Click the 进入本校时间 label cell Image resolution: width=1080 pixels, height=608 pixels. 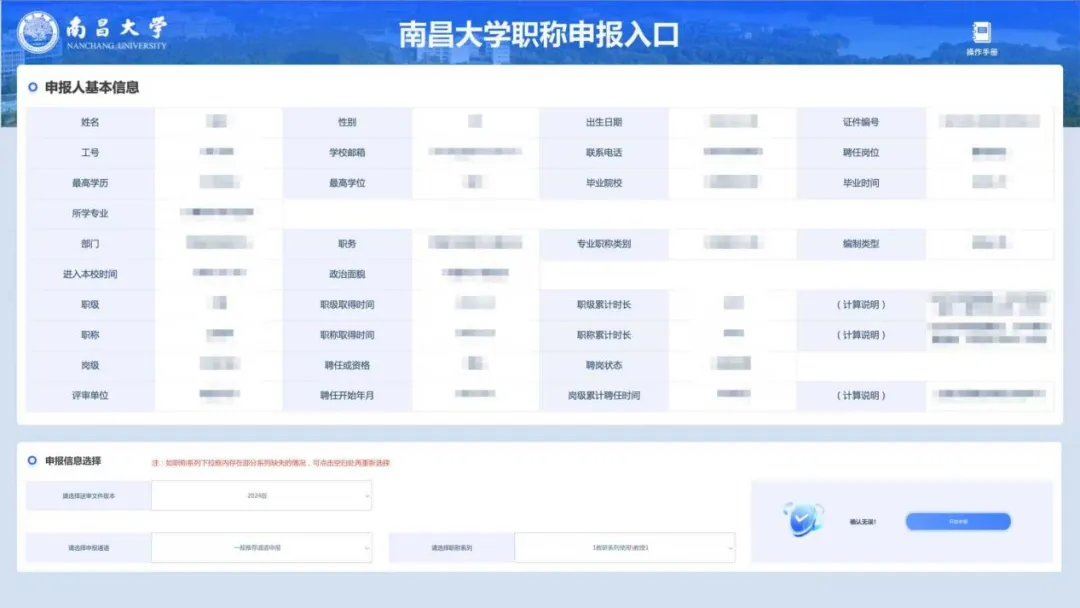click(x=90, y=274)
